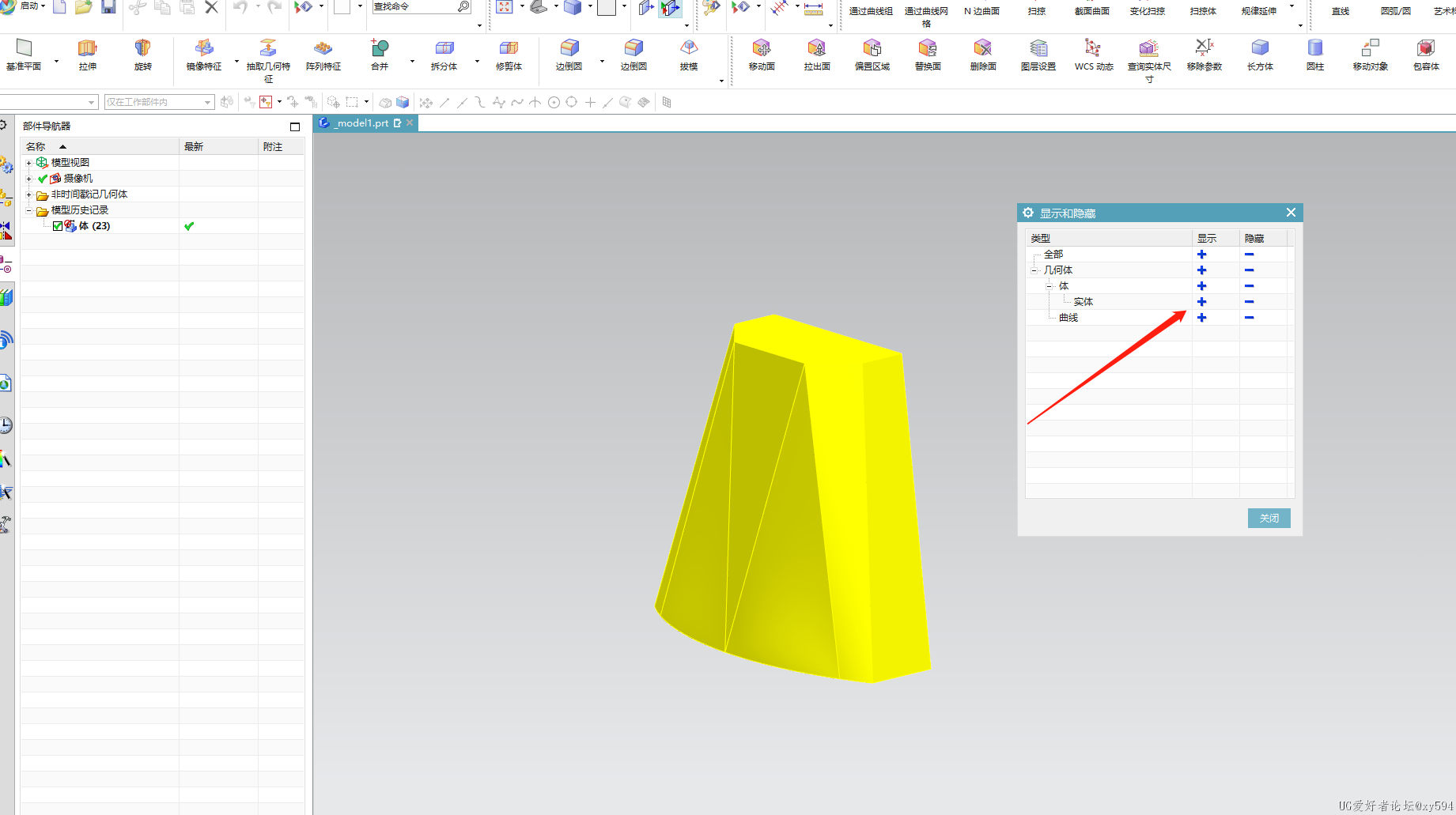Open the 启动 start dropdown
This screenshot has width=1456, height=815.
click(32, 6)
